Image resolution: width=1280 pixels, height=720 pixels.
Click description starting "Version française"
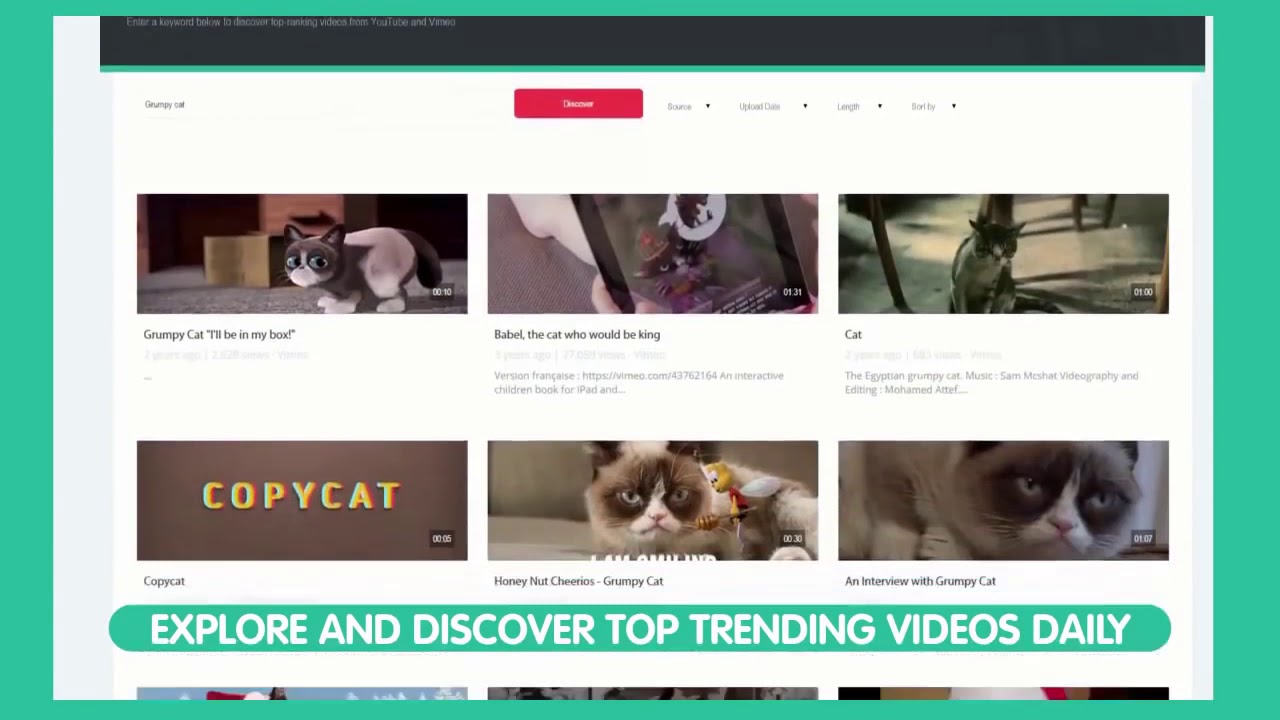pyautogui.click(x=639, y=383)
